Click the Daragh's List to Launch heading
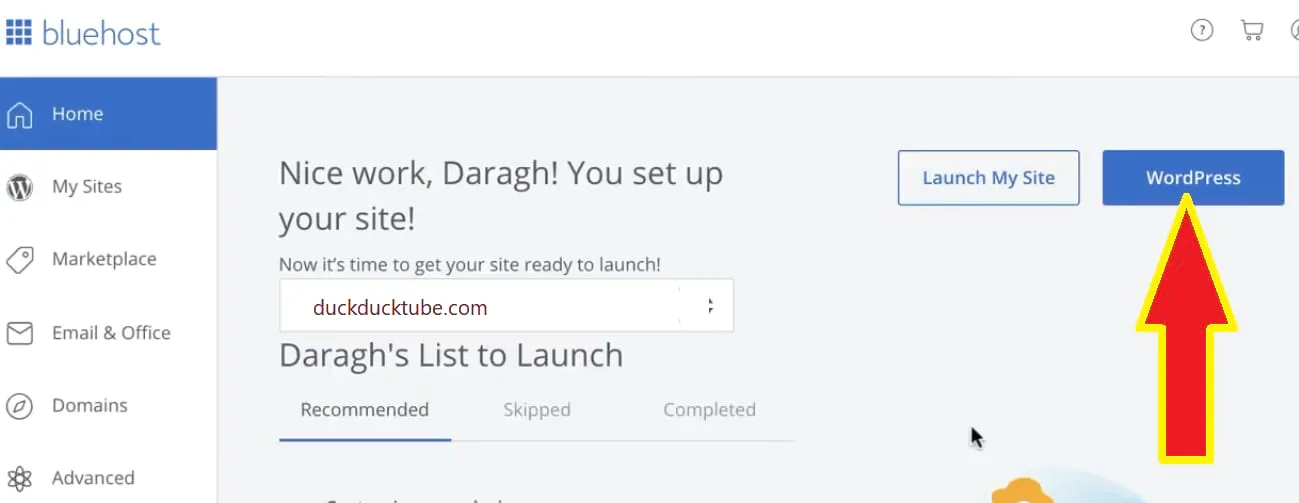Image resolution: width=1299 pixels, height=503 pixels. [451, 355]
